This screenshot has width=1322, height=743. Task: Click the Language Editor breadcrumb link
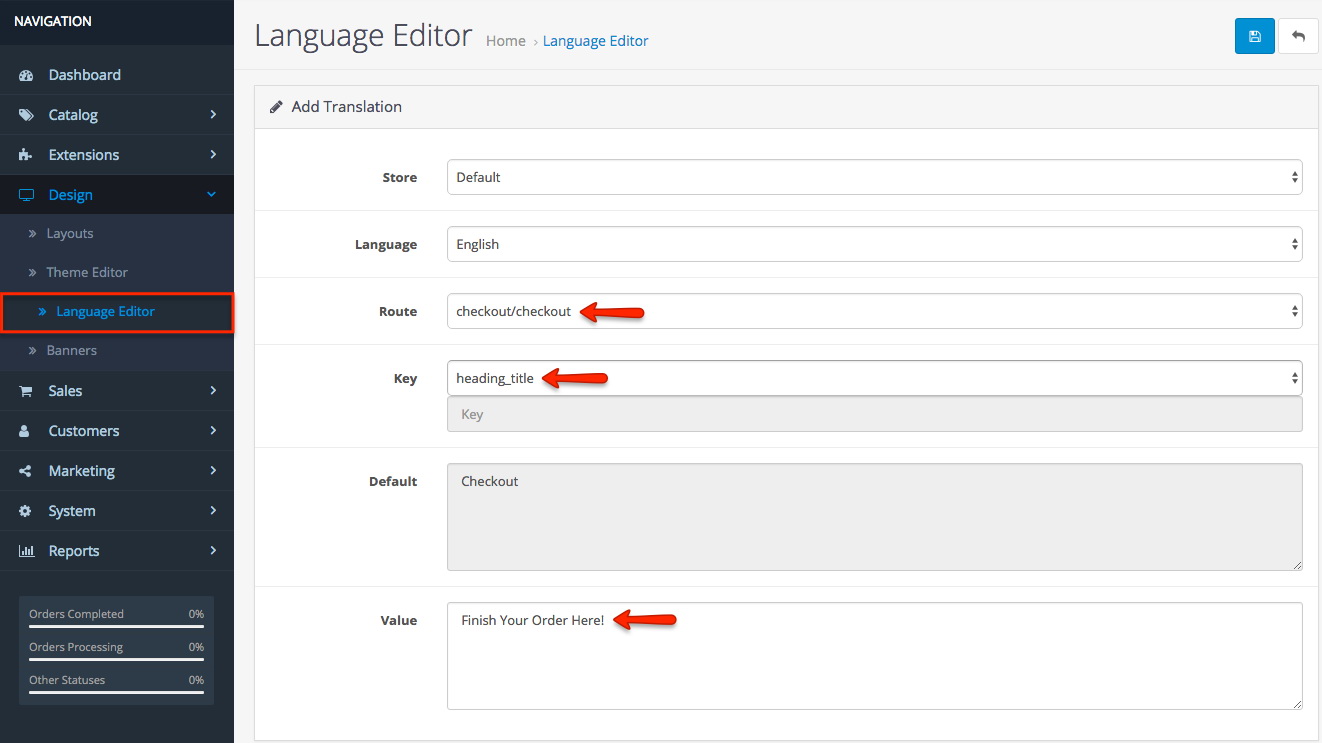(595, 41)
